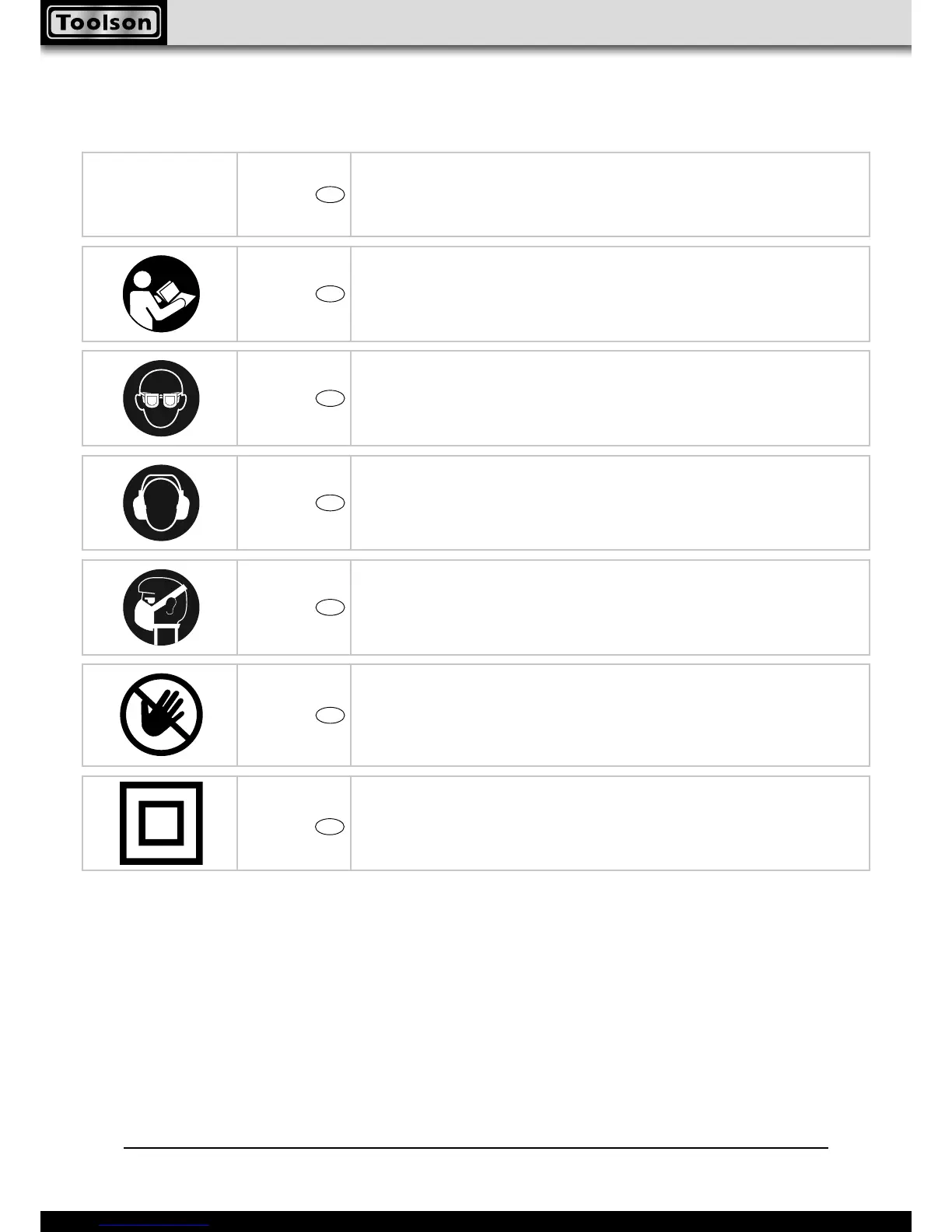
Task: Click the safety goggles symbol
Action: 161,398
